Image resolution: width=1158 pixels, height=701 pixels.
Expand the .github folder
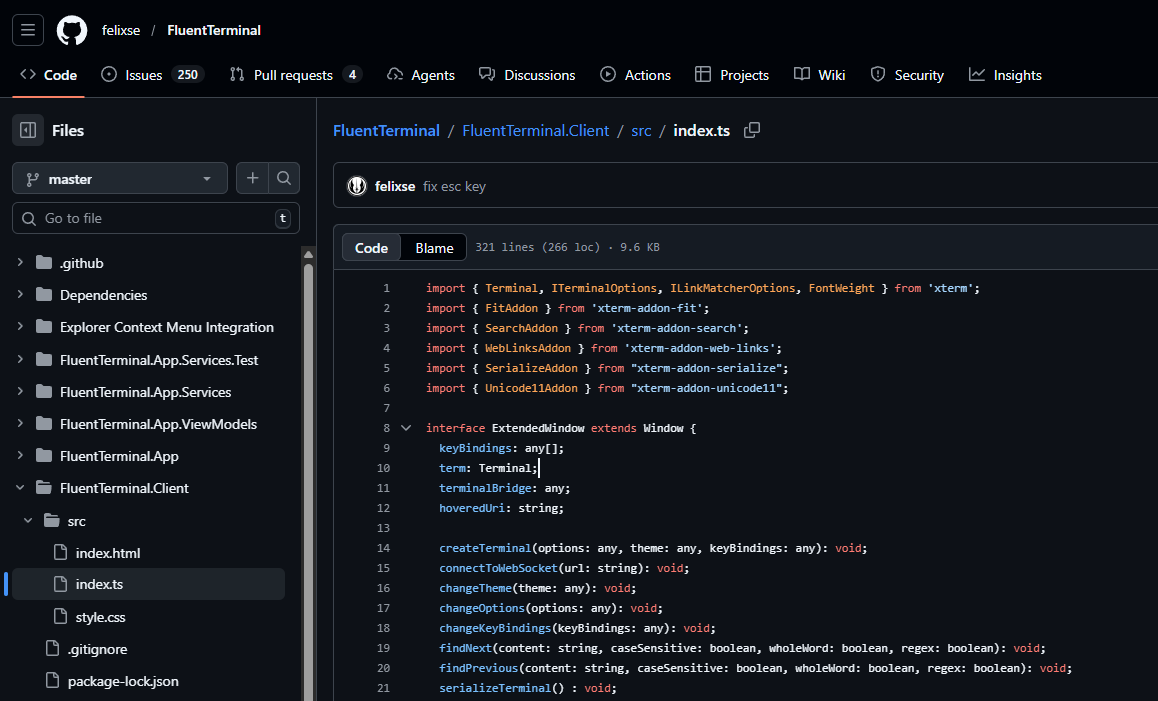tap(20, 262)
